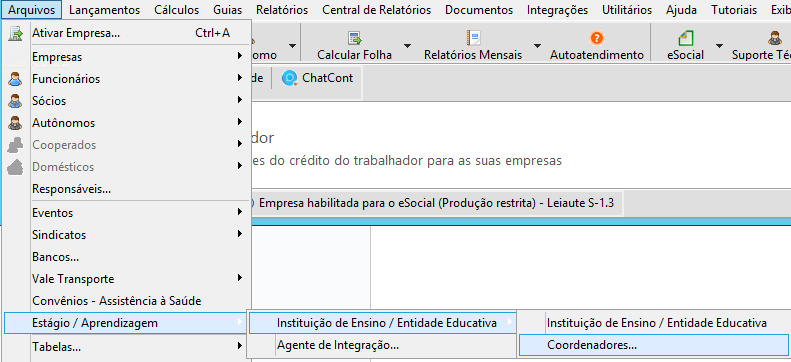Select Convênios - Assistência à Saúde entry
Screen dimensions: 791x362
point(127,301)
